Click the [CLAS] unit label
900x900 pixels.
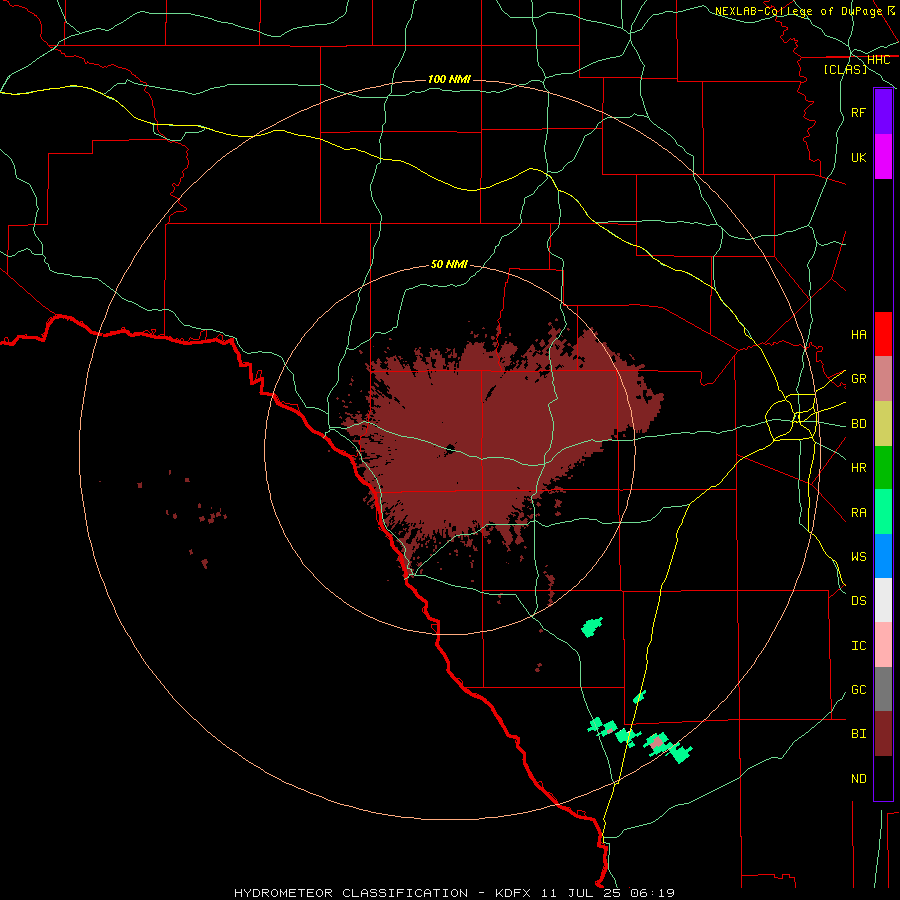pyautogui.click(x=845, y=69)
